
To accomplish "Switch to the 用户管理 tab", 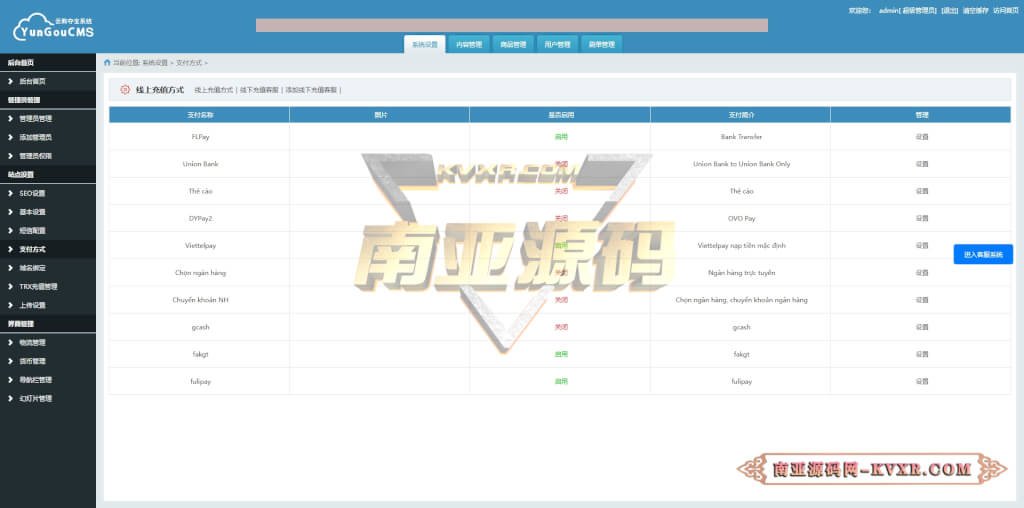I will (557, 44).
